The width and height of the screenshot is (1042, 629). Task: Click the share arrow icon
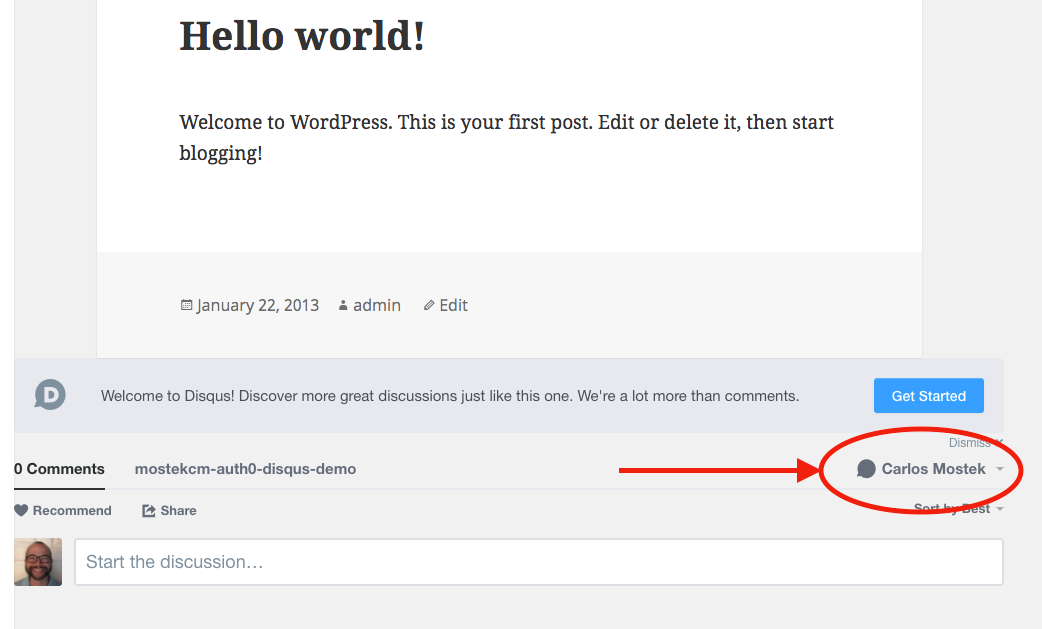pyautogui.click(x=149, y=510)
